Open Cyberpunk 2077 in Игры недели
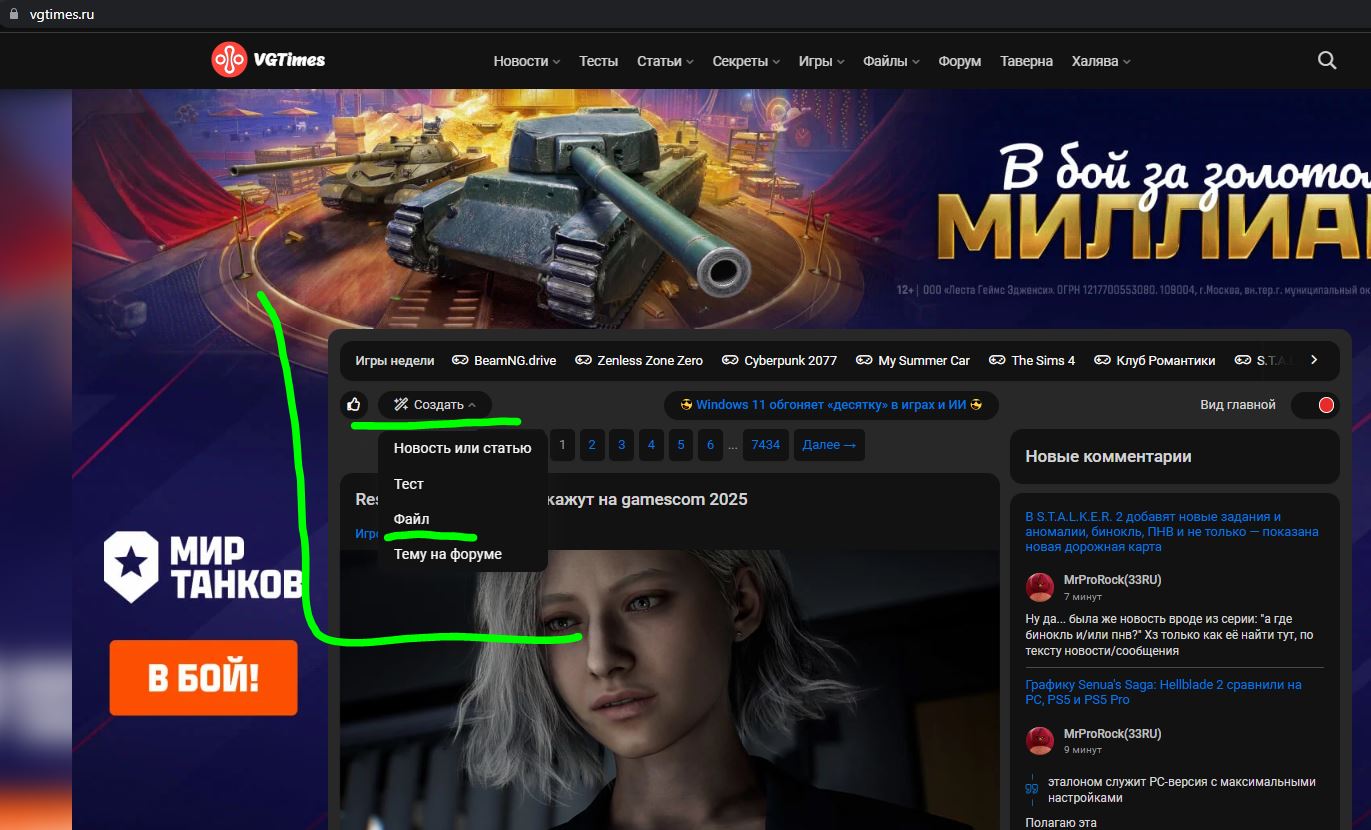Screen dimensions: 1371x830 [790, 361]
